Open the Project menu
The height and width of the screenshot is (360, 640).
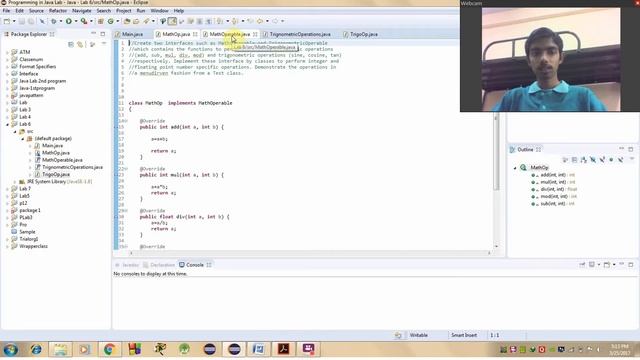pyautogui.click(x=124, y=11)
